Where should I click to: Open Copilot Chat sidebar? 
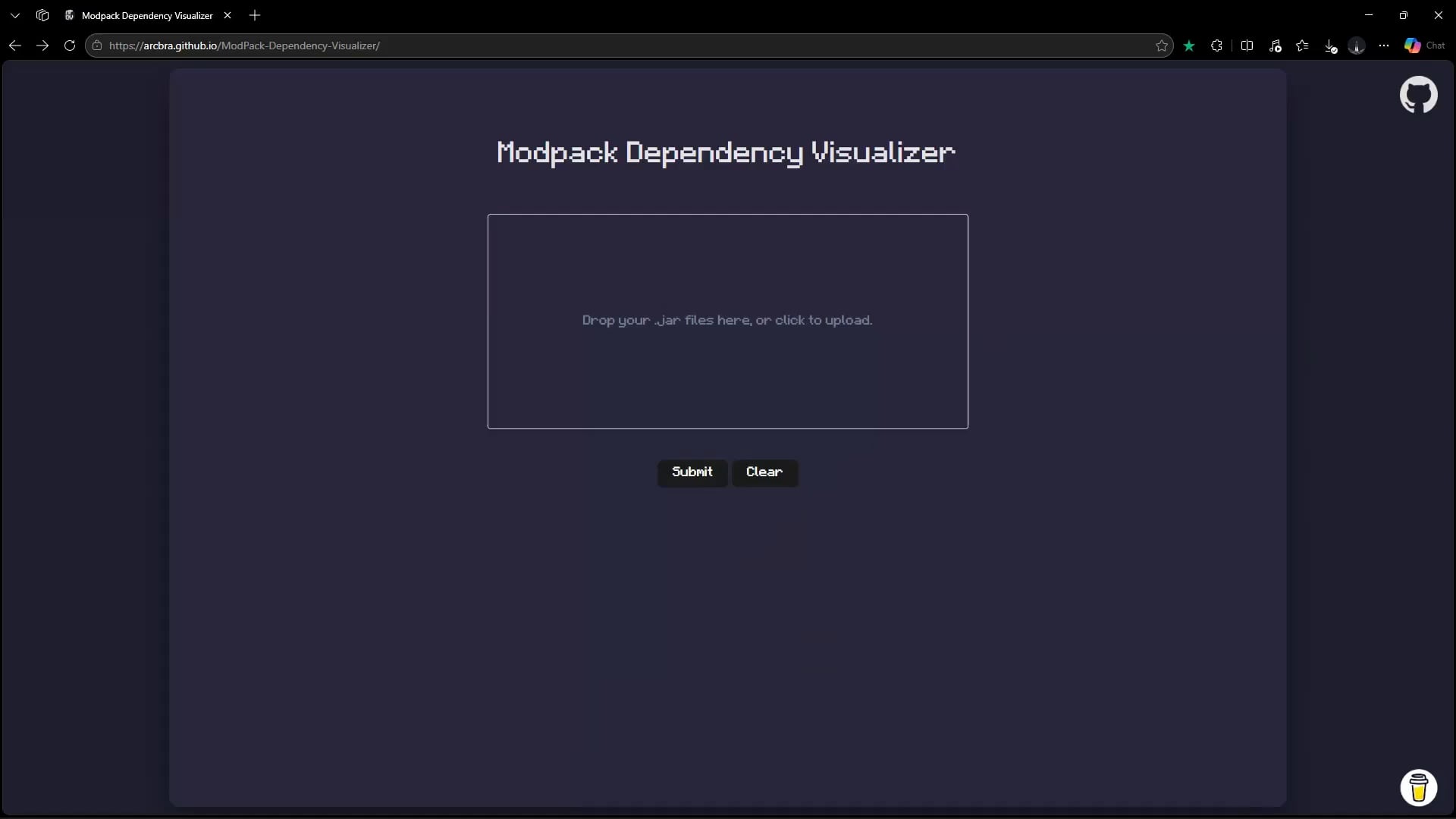(x=1424, y=45)
